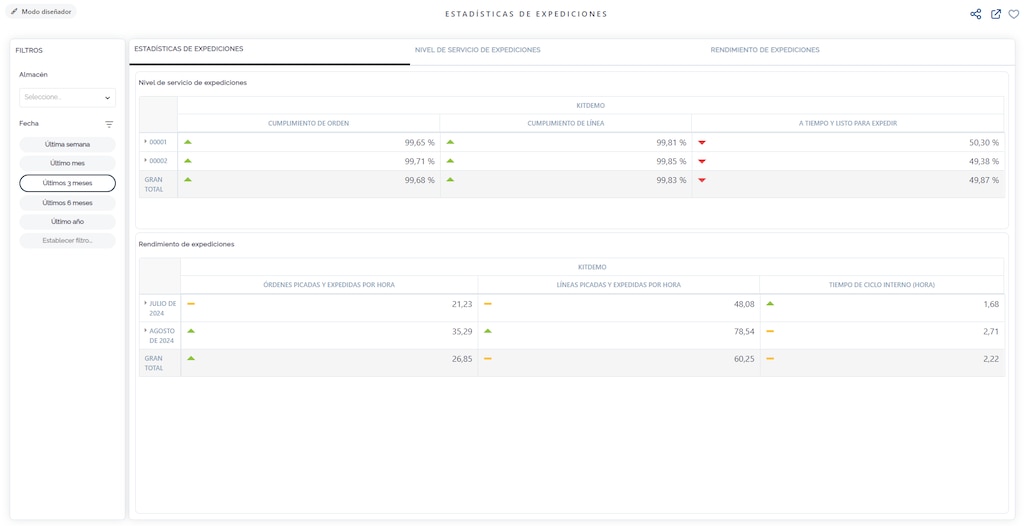Click the Fecha filter funnel icon
Screen dimensions: 1024x526
[109, 124]
